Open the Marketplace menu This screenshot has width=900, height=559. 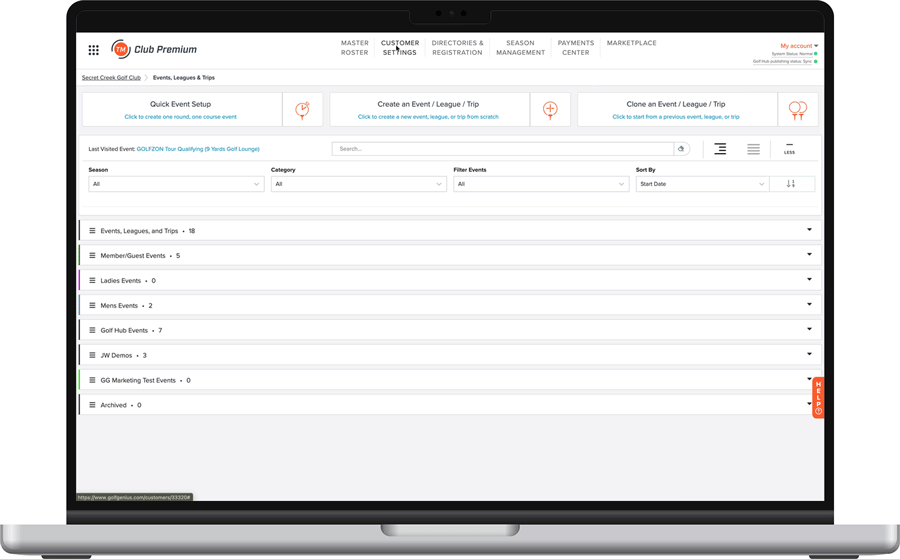[631, 43]
